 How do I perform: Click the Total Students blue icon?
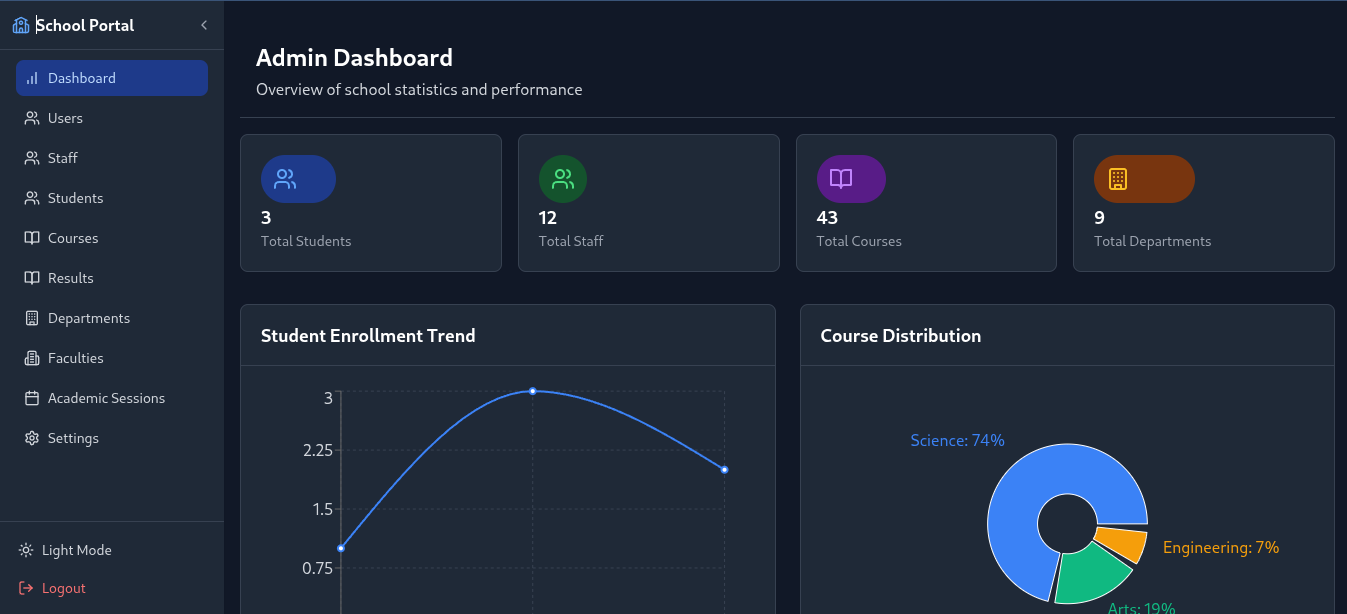(297, 178)
